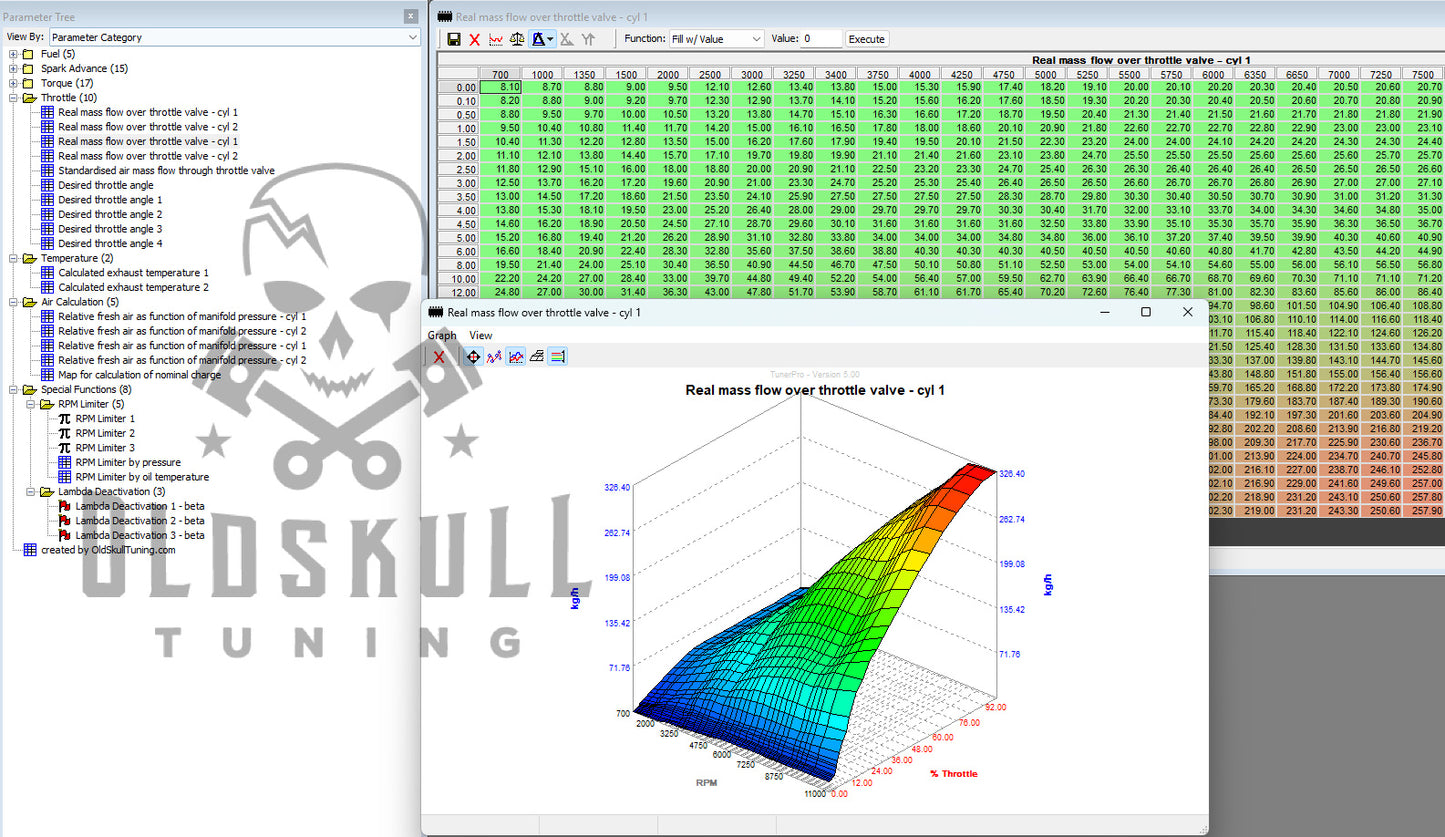
Task: Open the Graph menu in graph window
Action: [x=442, y=335]
